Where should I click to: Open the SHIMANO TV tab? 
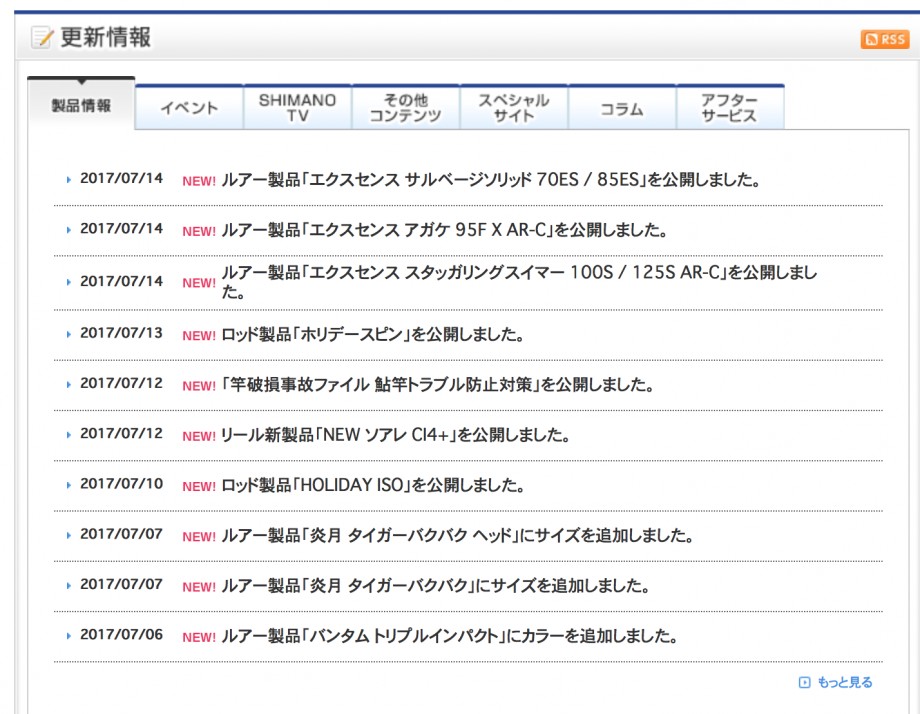[x=297, y=107]
